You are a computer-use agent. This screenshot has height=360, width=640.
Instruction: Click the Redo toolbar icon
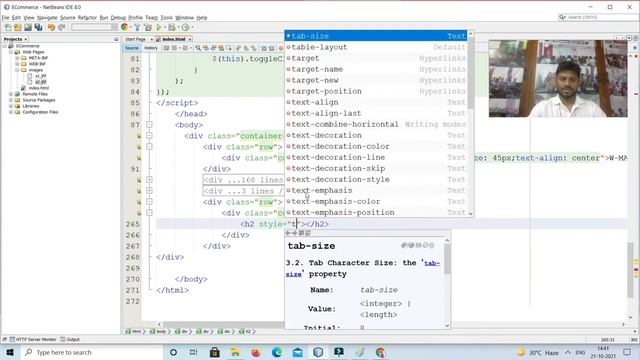tap(62, 27)
